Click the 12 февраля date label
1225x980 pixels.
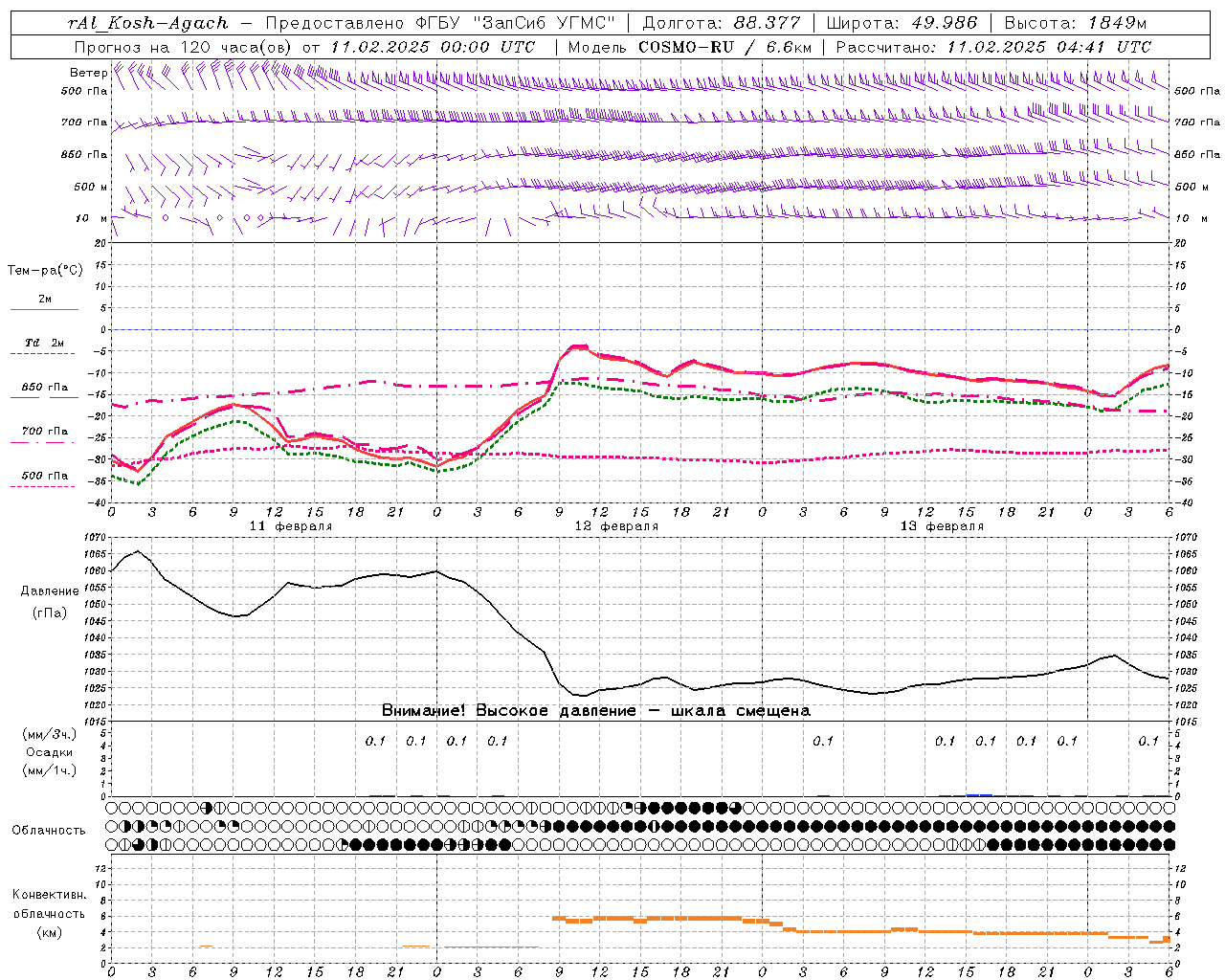coord(616,526)
